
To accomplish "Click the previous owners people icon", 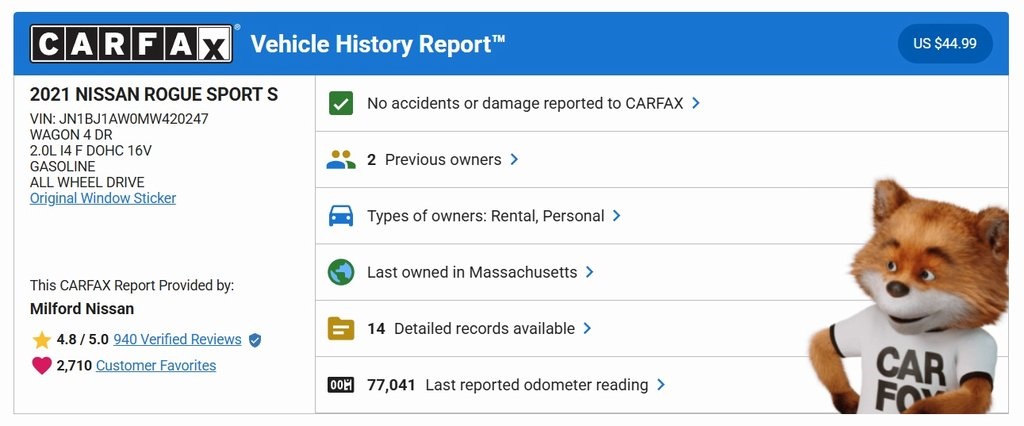I will (341, 159).
